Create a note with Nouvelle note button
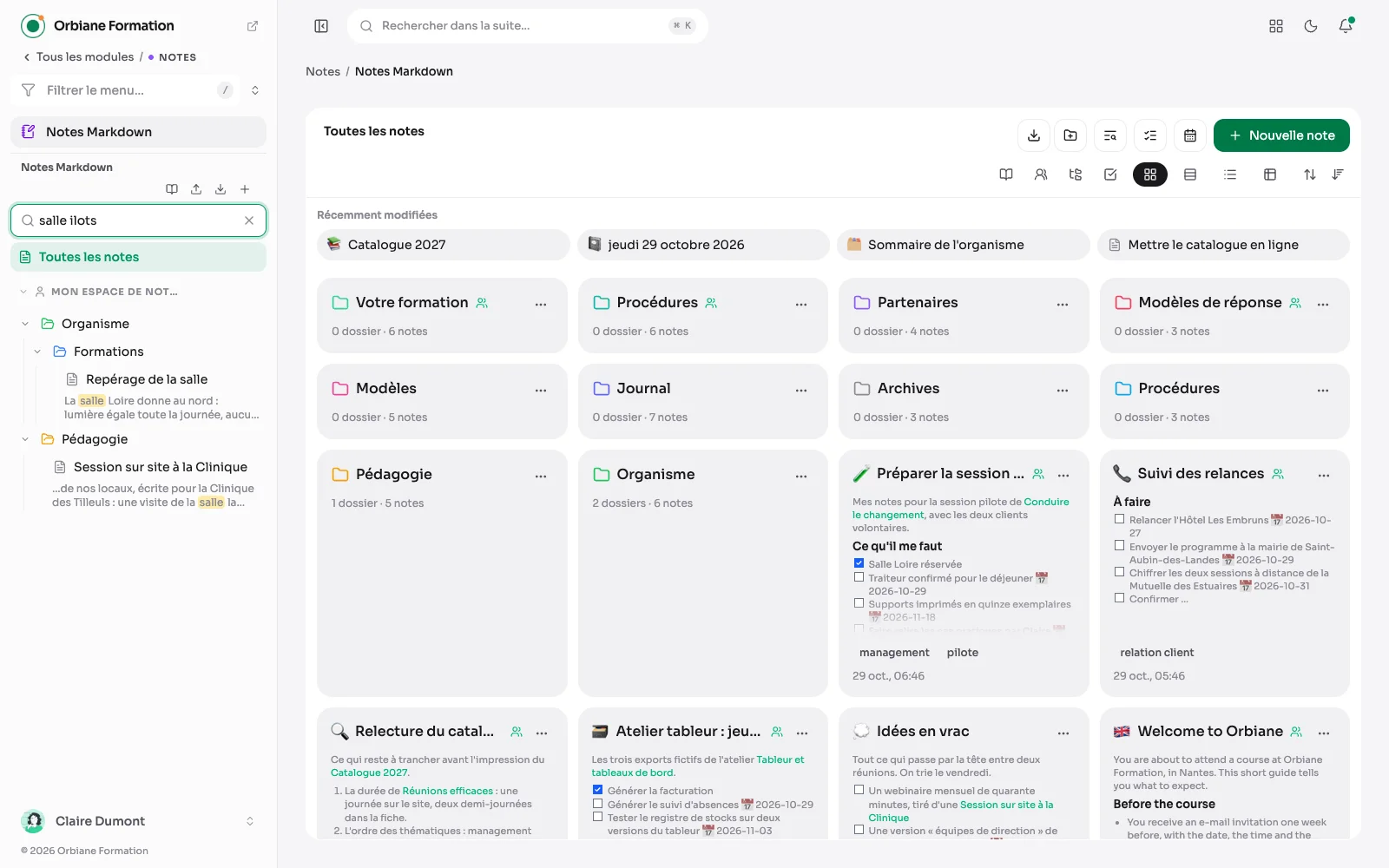Viewport: 1389px width, 868px height. click(x=1281, y=135)
